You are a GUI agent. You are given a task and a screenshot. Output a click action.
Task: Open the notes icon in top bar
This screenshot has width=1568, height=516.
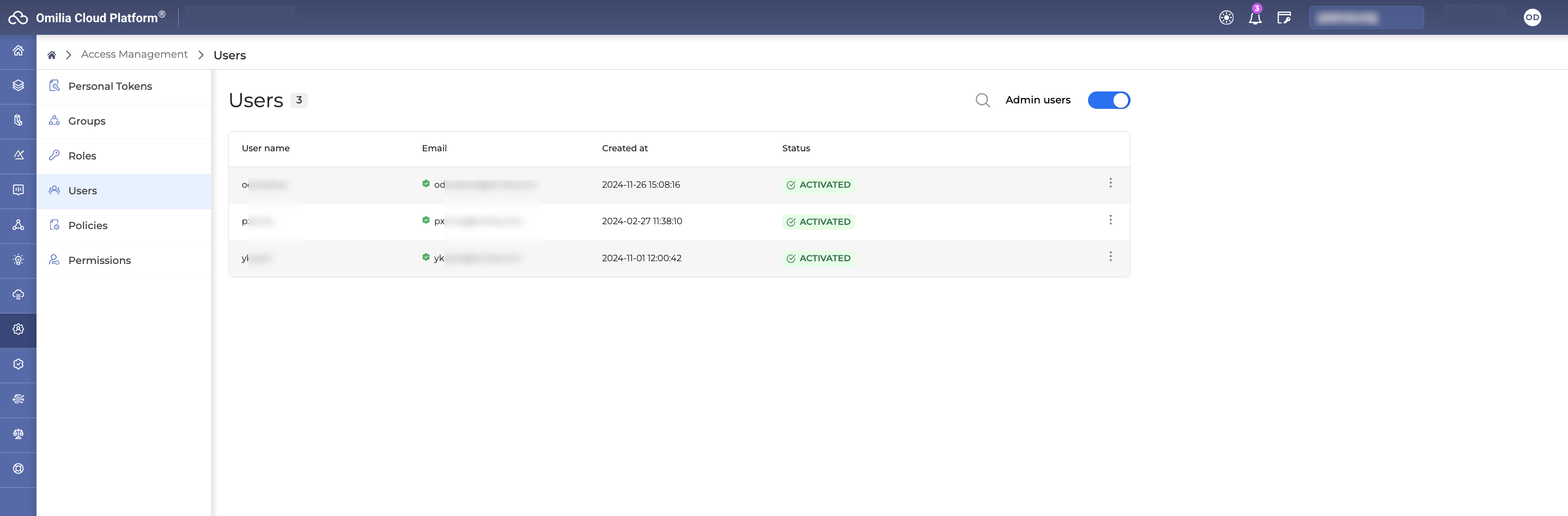tap(1284, 17)
